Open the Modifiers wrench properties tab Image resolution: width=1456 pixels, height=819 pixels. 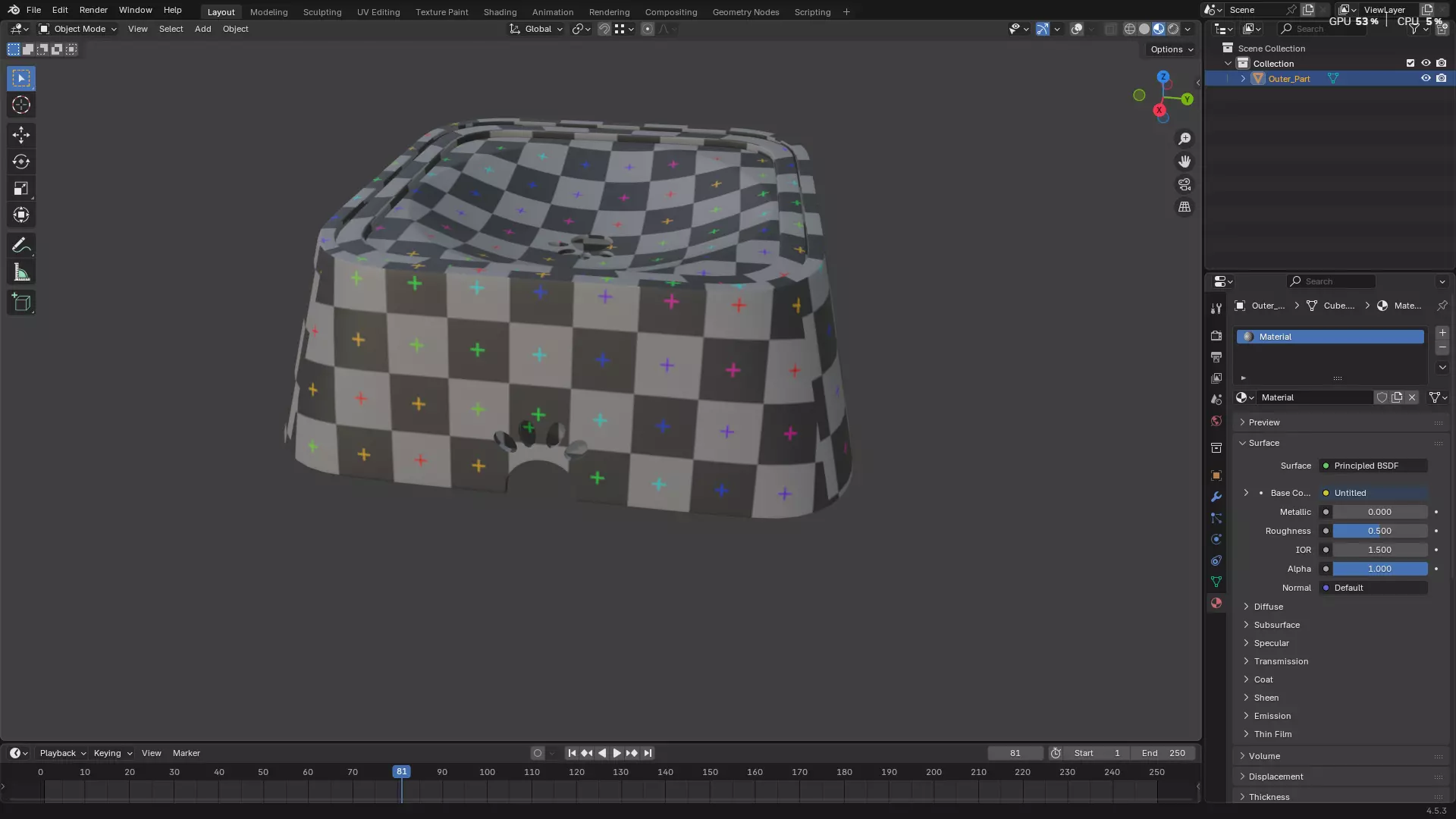pyautogui.click(x=1216, y=497)
